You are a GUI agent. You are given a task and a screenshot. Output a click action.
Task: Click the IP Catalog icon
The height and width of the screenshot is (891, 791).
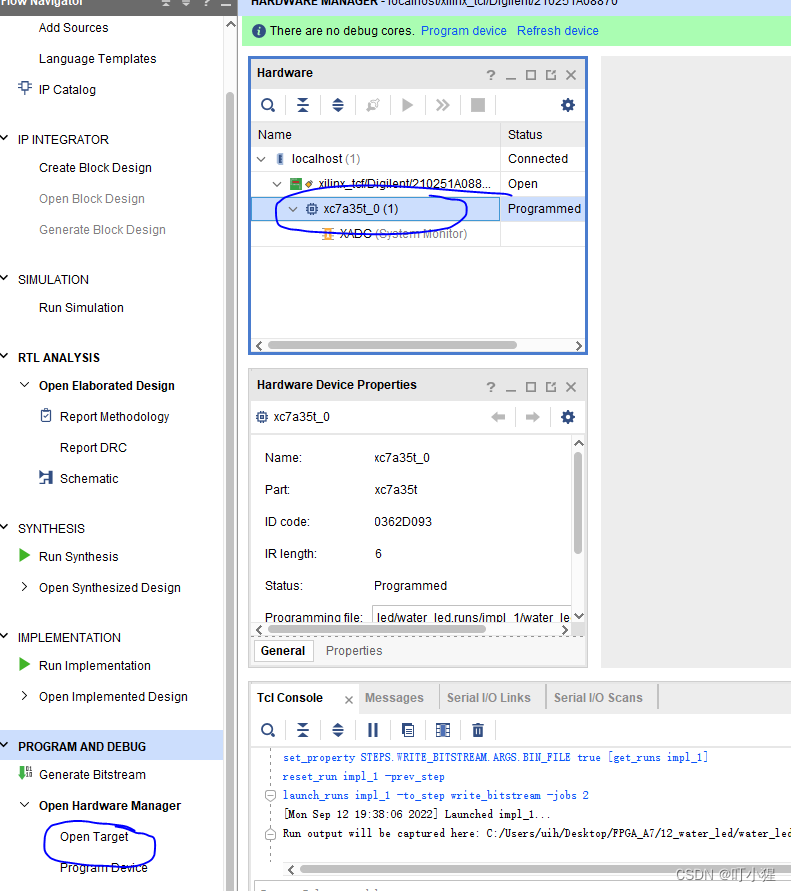(x=25, y=88)
